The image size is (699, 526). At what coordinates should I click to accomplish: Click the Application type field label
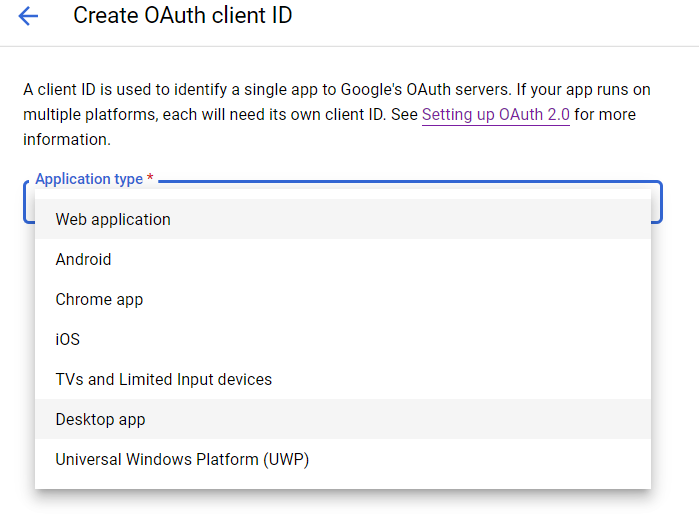[x=89, y=179]
